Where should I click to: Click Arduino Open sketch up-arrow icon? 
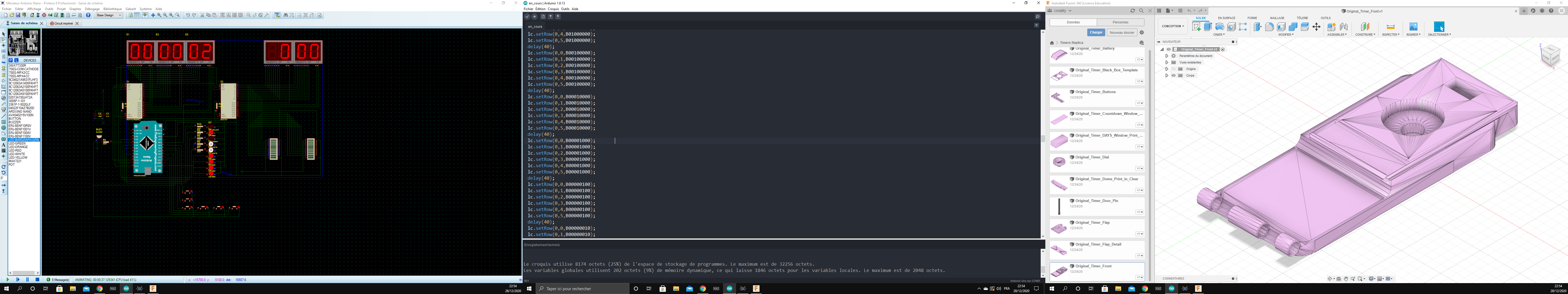[551, 16]
